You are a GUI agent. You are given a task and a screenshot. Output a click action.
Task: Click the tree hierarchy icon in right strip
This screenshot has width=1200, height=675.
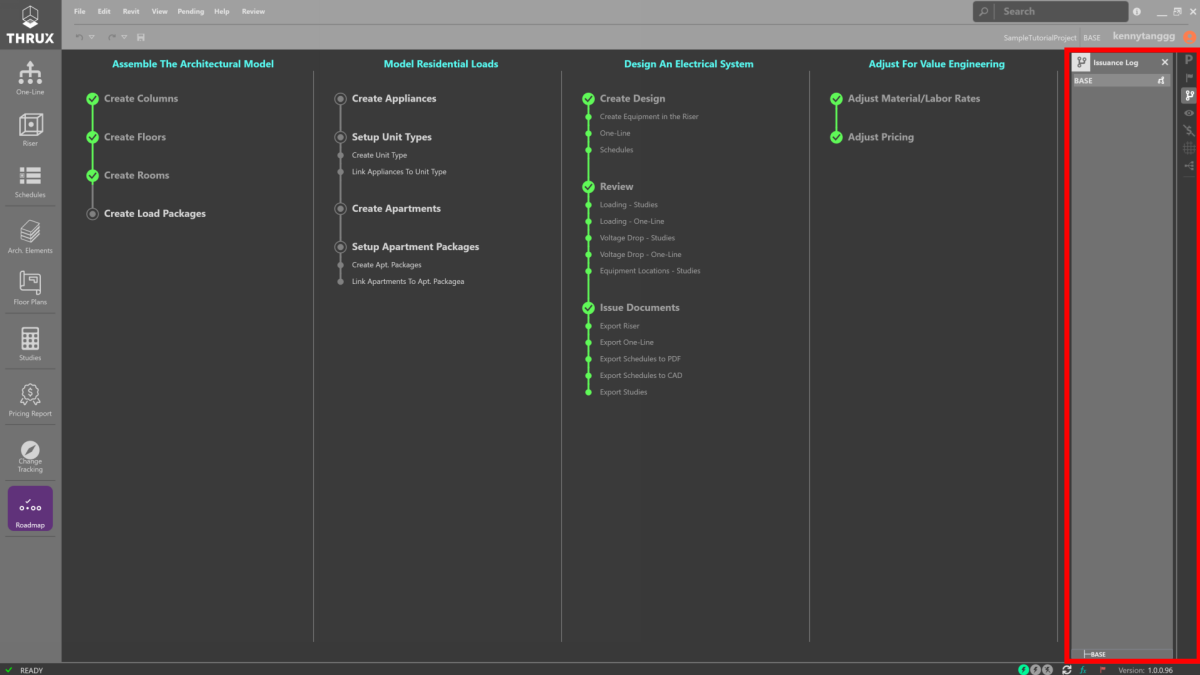pos(1189,166)
